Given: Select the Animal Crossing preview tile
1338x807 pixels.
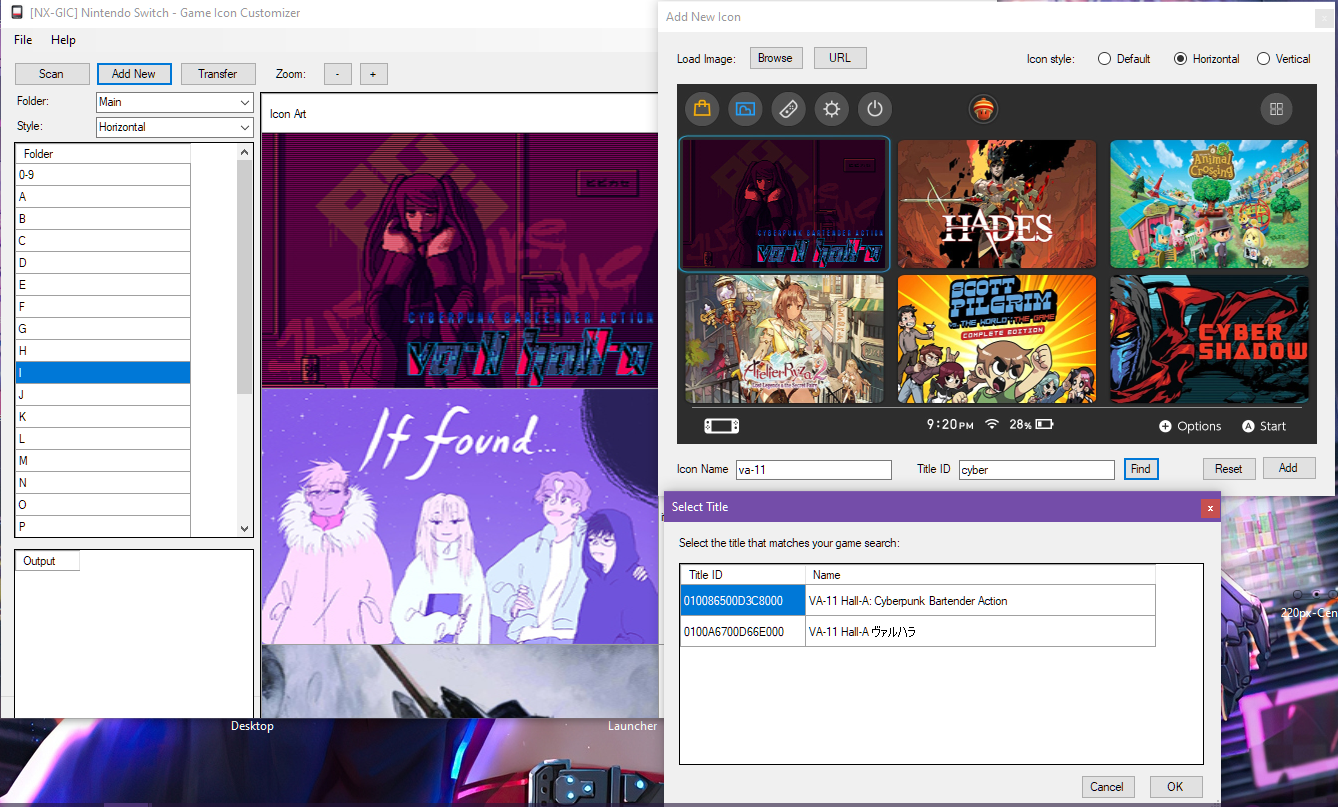Looking at the screenshot, I should coord(1209,204).
